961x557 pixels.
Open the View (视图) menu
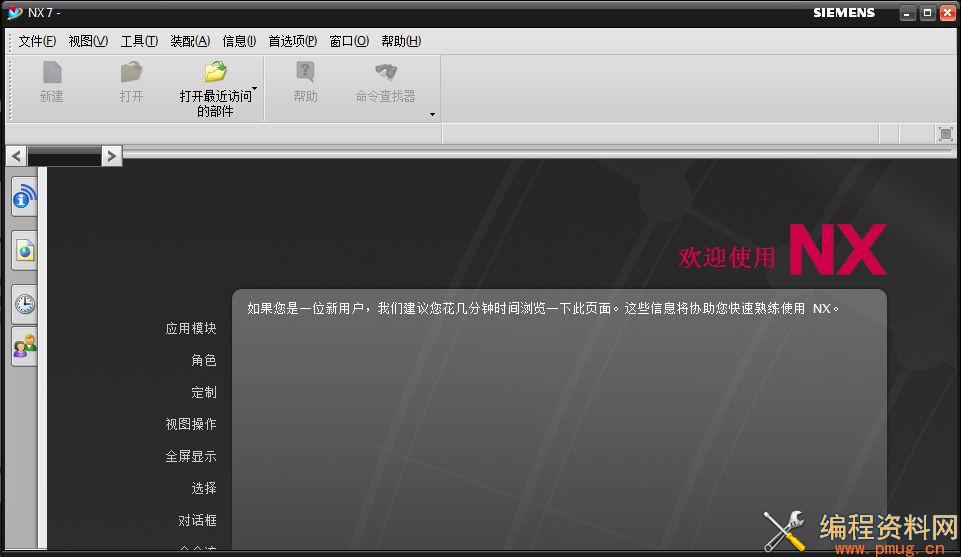point(88,41)
